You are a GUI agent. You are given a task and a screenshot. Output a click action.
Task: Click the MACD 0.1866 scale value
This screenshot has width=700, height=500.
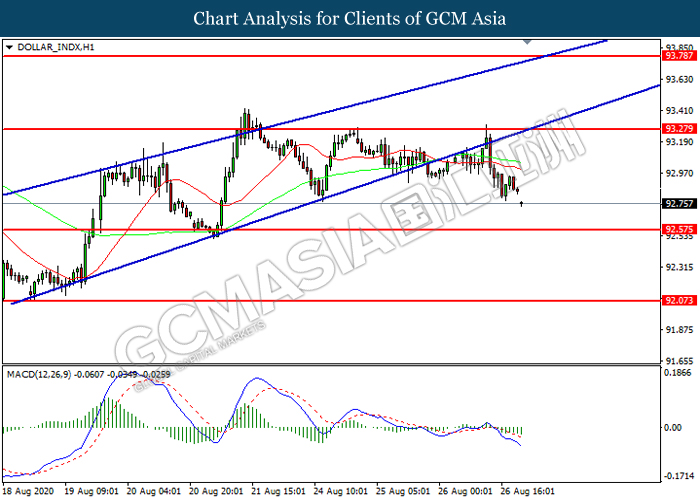pos(678,373)
